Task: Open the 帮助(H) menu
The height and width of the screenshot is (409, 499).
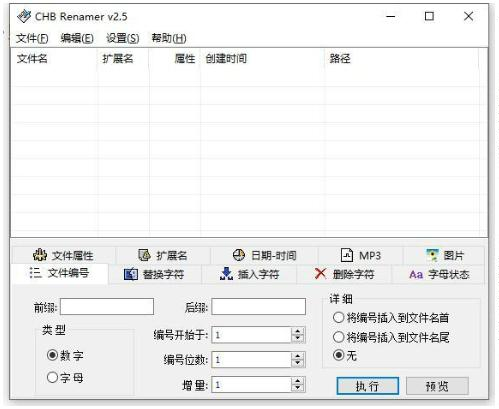Action: 169,38
